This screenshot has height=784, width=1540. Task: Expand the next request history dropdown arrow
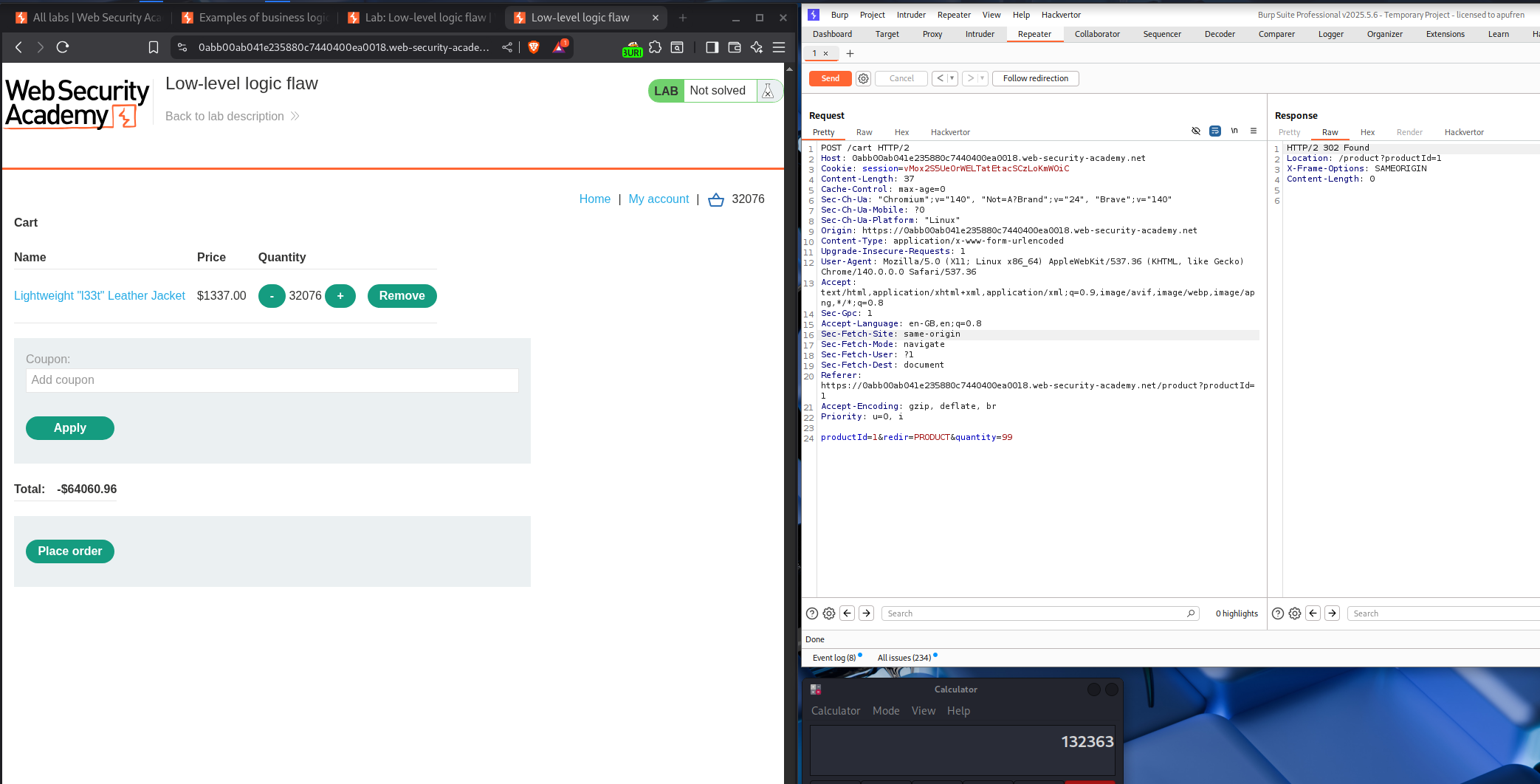982,78
